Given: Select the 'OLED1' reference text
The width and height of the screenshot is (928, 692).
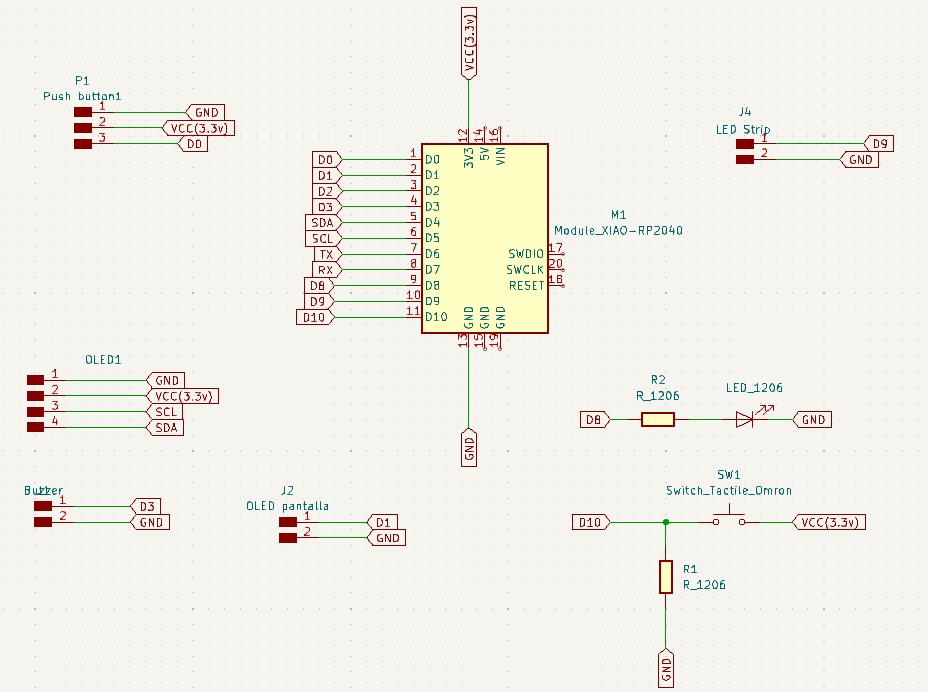Looking at the screenshot, I should [x=103, y=359].
